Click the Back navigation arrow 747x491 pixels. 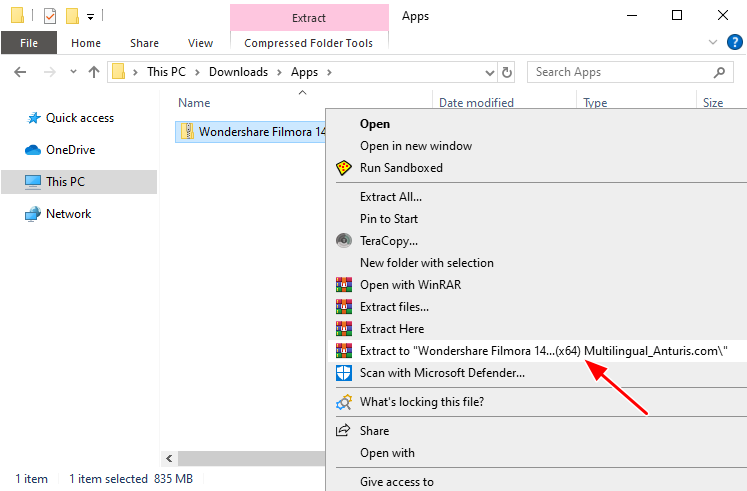(x=21, y=72)
